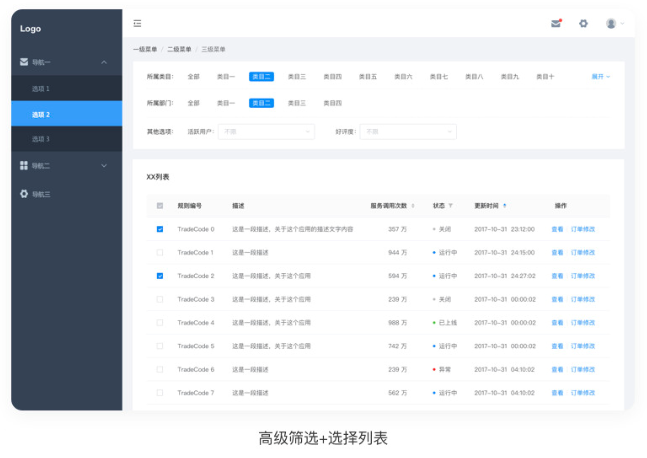Screen dimensions: 647x458
Task: Select 全部 in the 所属类目 filter
Action: (194, 76)
